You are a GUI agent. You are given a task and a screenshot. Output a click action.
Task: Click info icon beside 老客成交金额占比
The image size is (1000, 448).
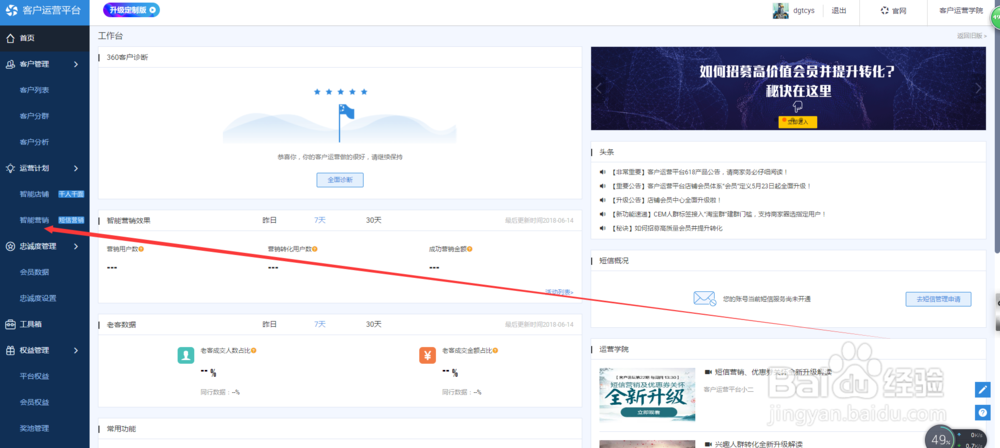click(x=495, y=350)
